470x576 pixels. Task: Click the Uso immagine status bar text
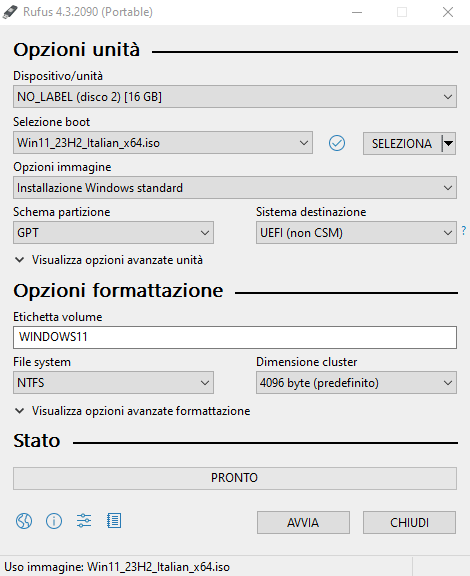pyautogui.click(x=117, y=567)
